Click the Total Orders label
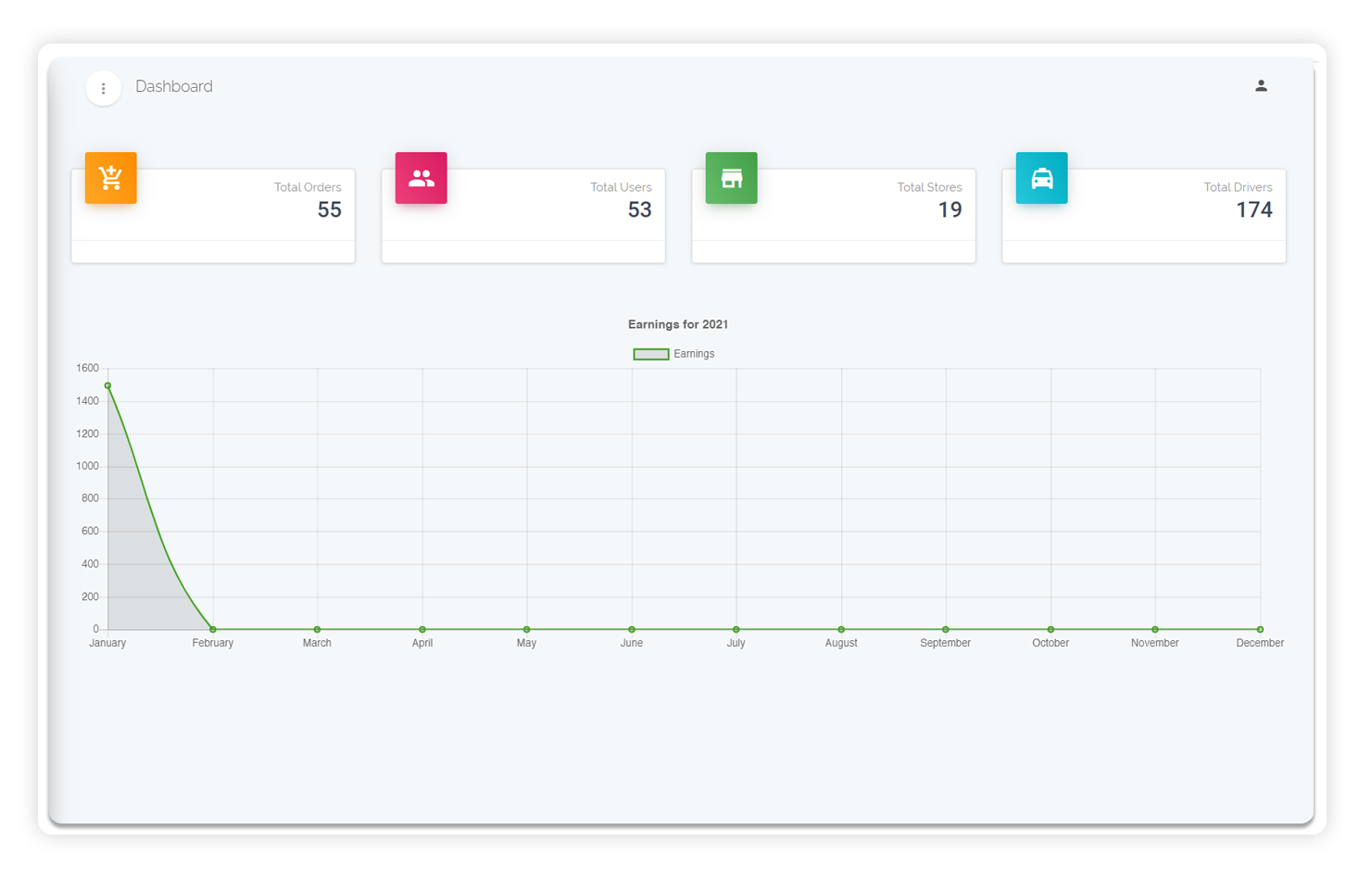Viewport: 1372px width, 880px height. 308,187
